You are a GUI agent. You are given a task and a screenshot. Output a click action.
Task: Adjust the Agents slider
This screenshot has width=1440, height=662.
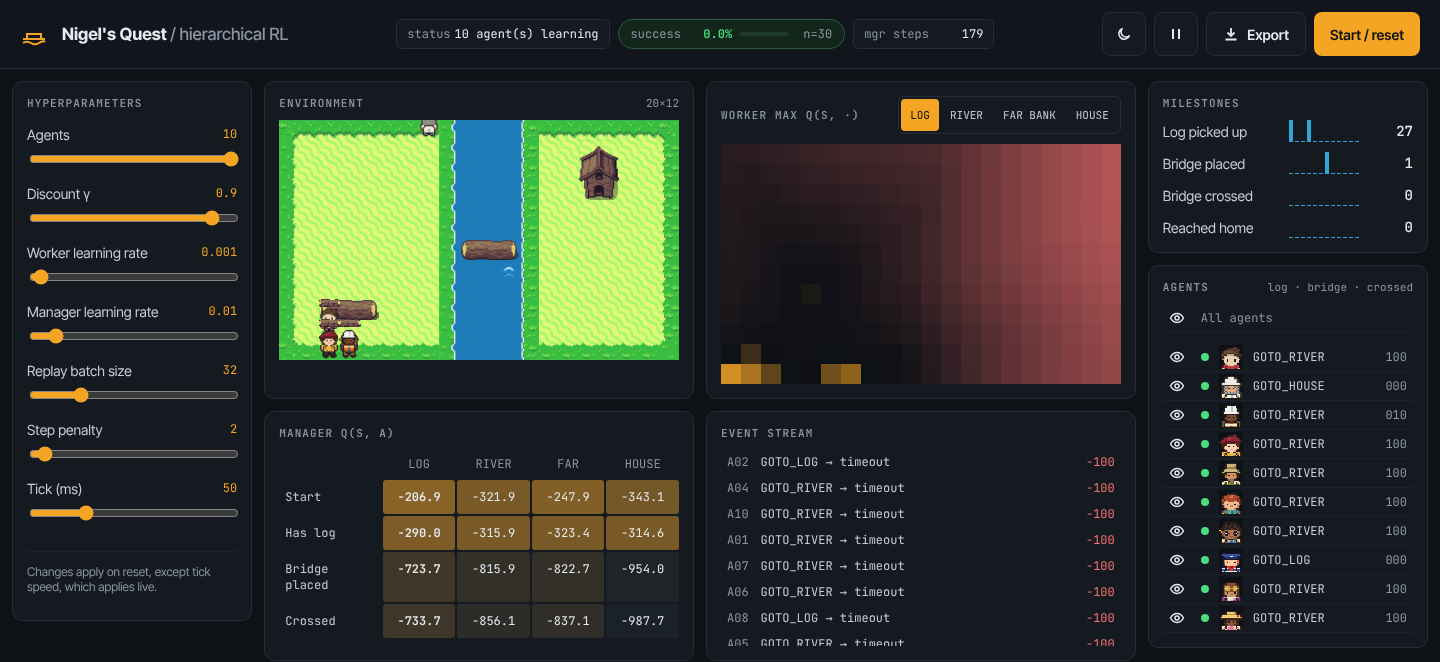[134, 159]
